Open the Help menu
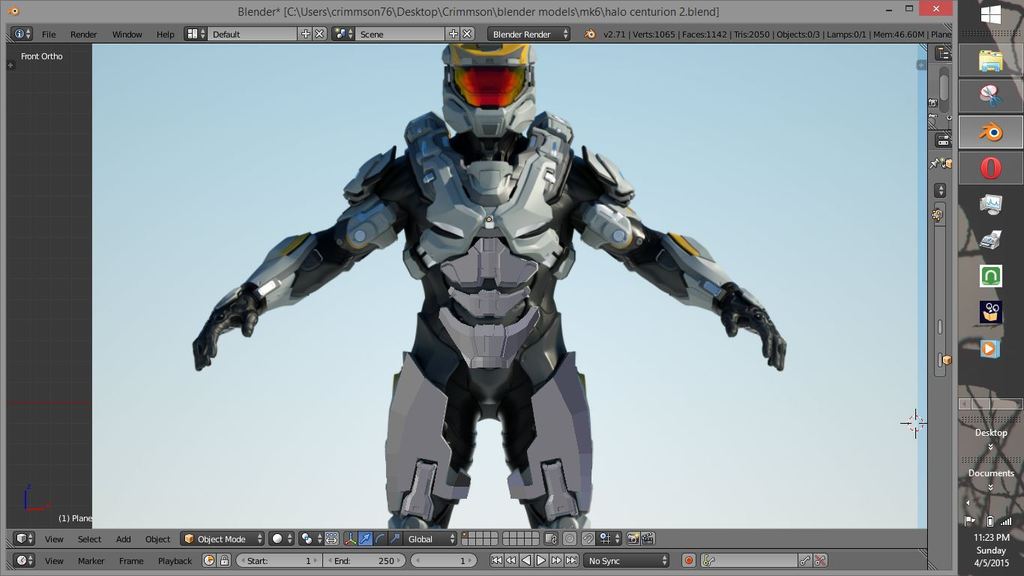 [165, 34]
